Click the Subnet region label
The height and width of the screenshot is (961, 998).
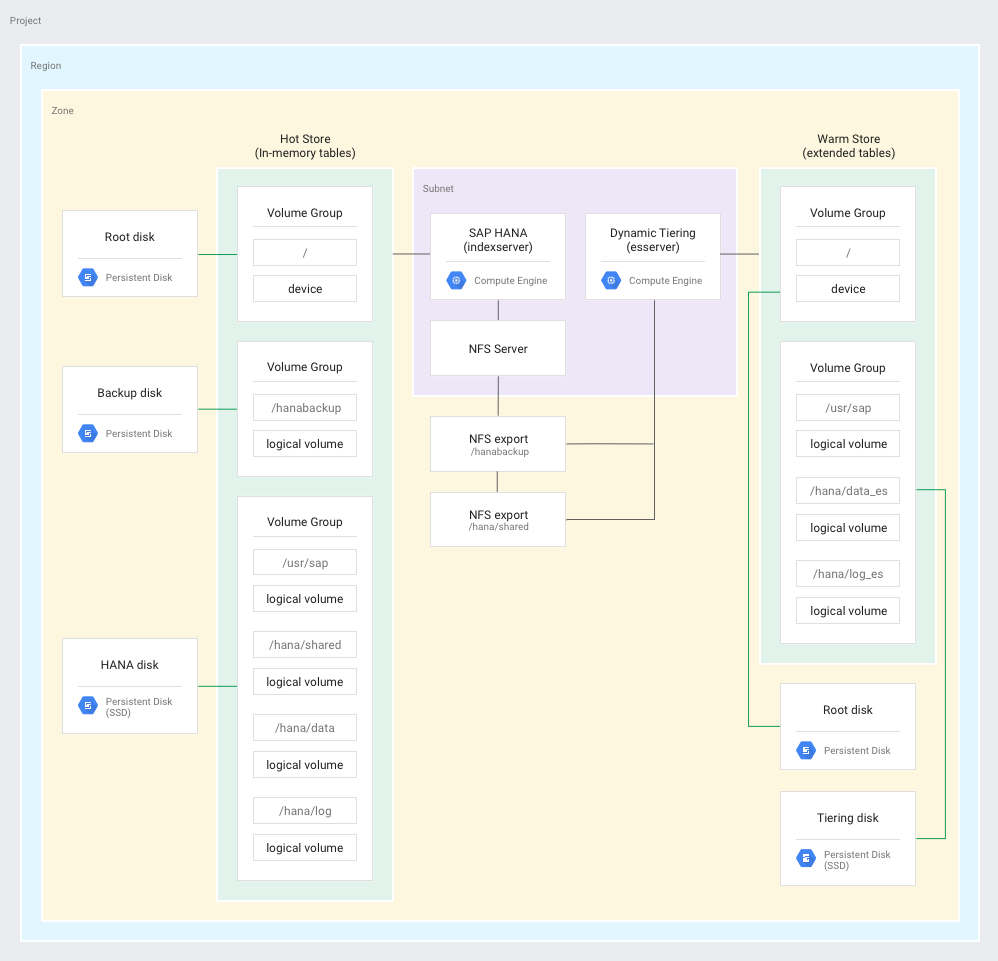[x=438, y=188]
